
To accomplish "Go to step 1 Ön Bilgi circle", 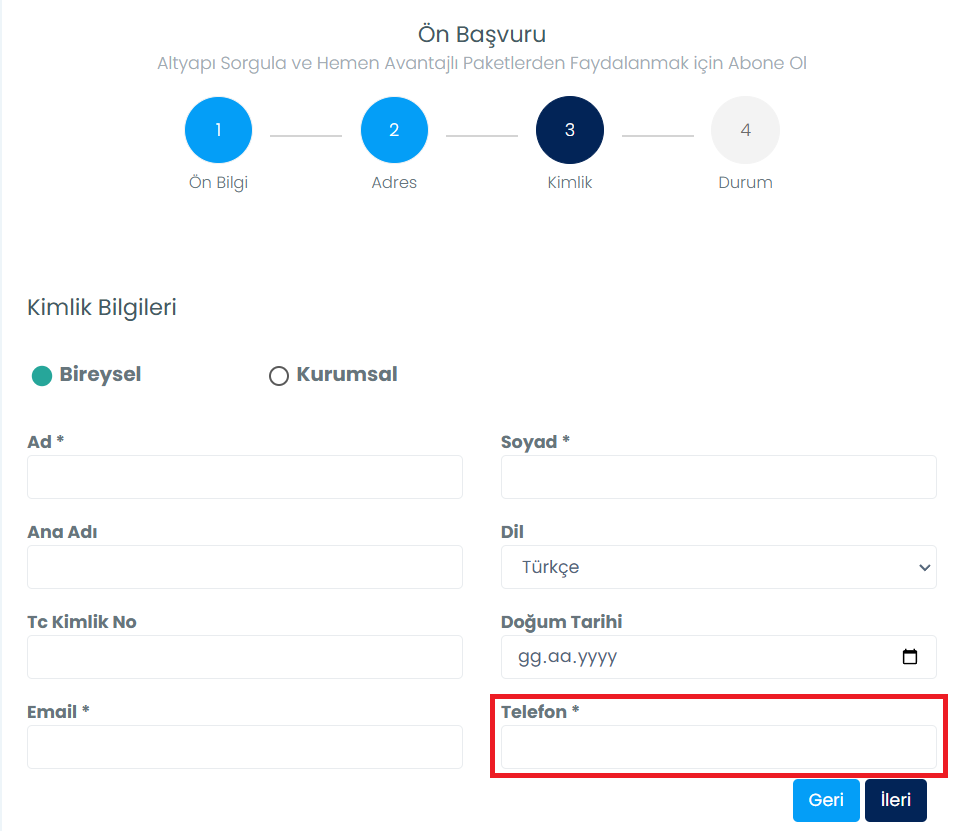I will coord(218,130).
